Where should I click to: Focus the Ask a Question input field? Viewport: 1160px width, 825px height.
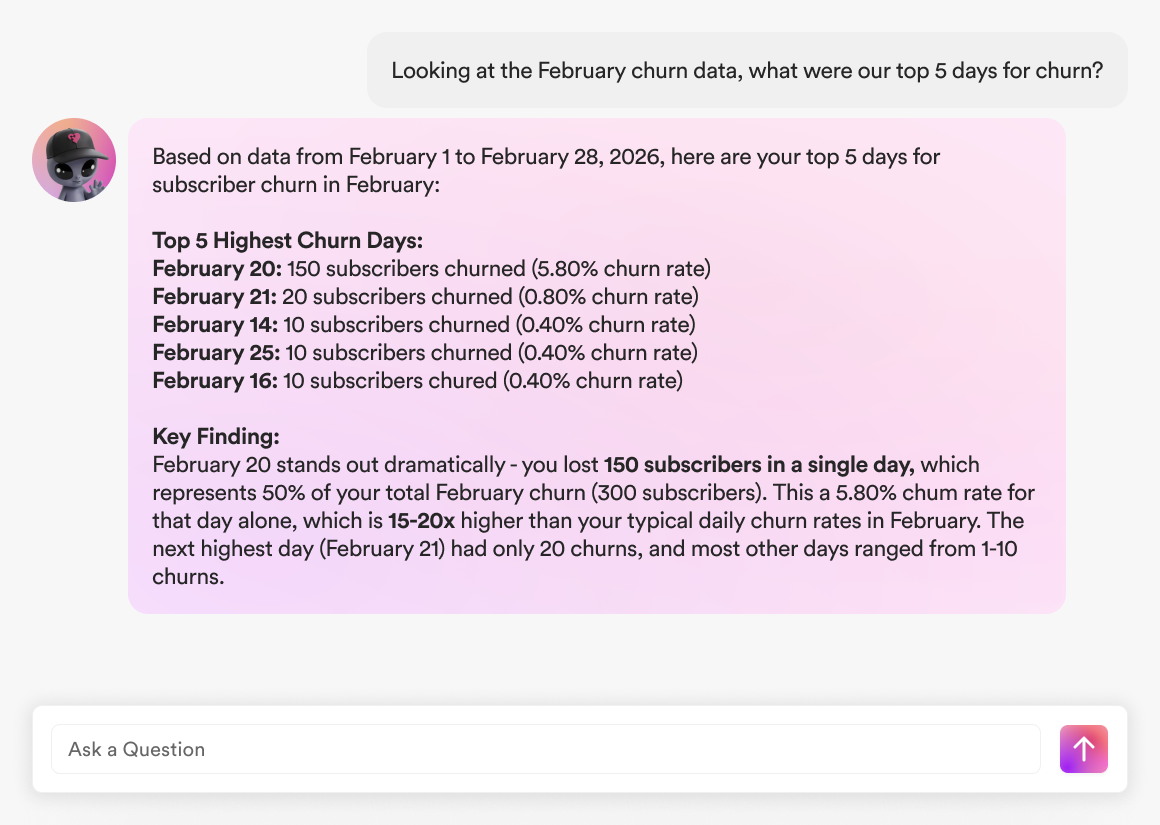click(x=545, y=749)
